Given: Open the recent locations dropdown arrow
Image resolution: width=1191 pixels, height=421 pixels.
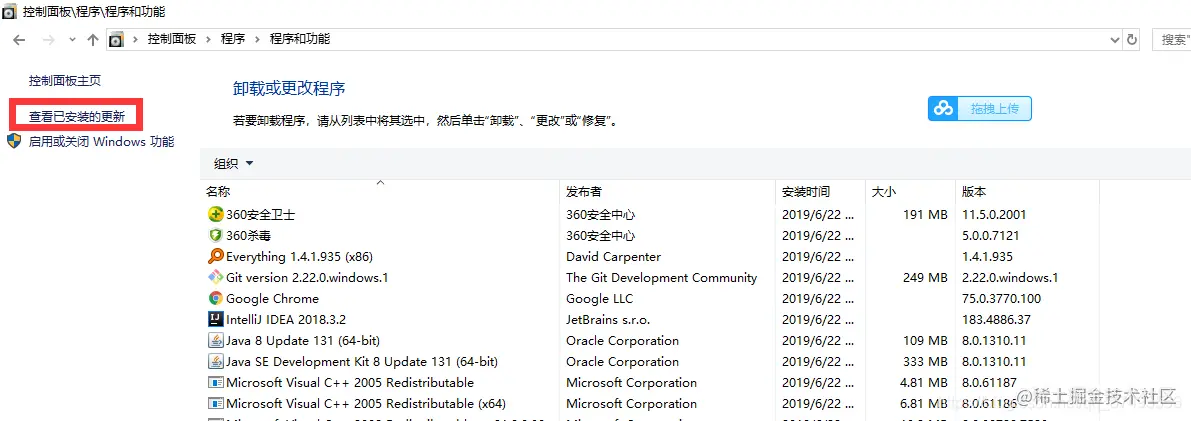Looking at the screenshot, I should (x=72, y=40).
